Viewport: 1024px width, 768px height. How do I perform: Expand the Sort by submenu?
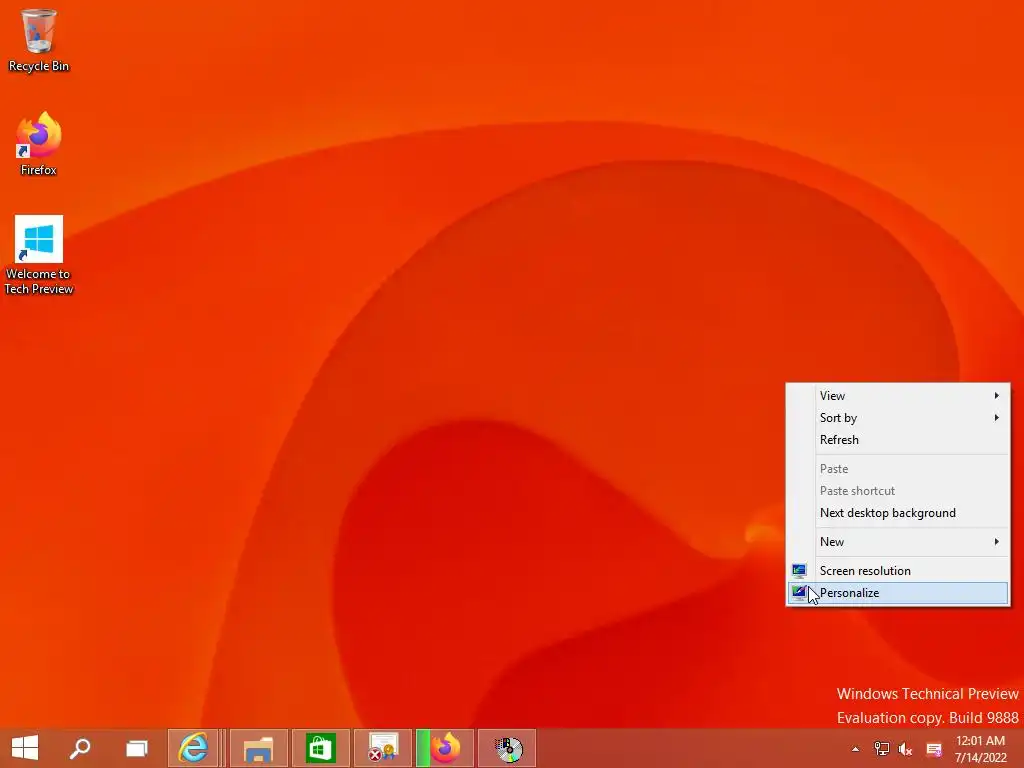pyautogui.click(x=898, y=418)
